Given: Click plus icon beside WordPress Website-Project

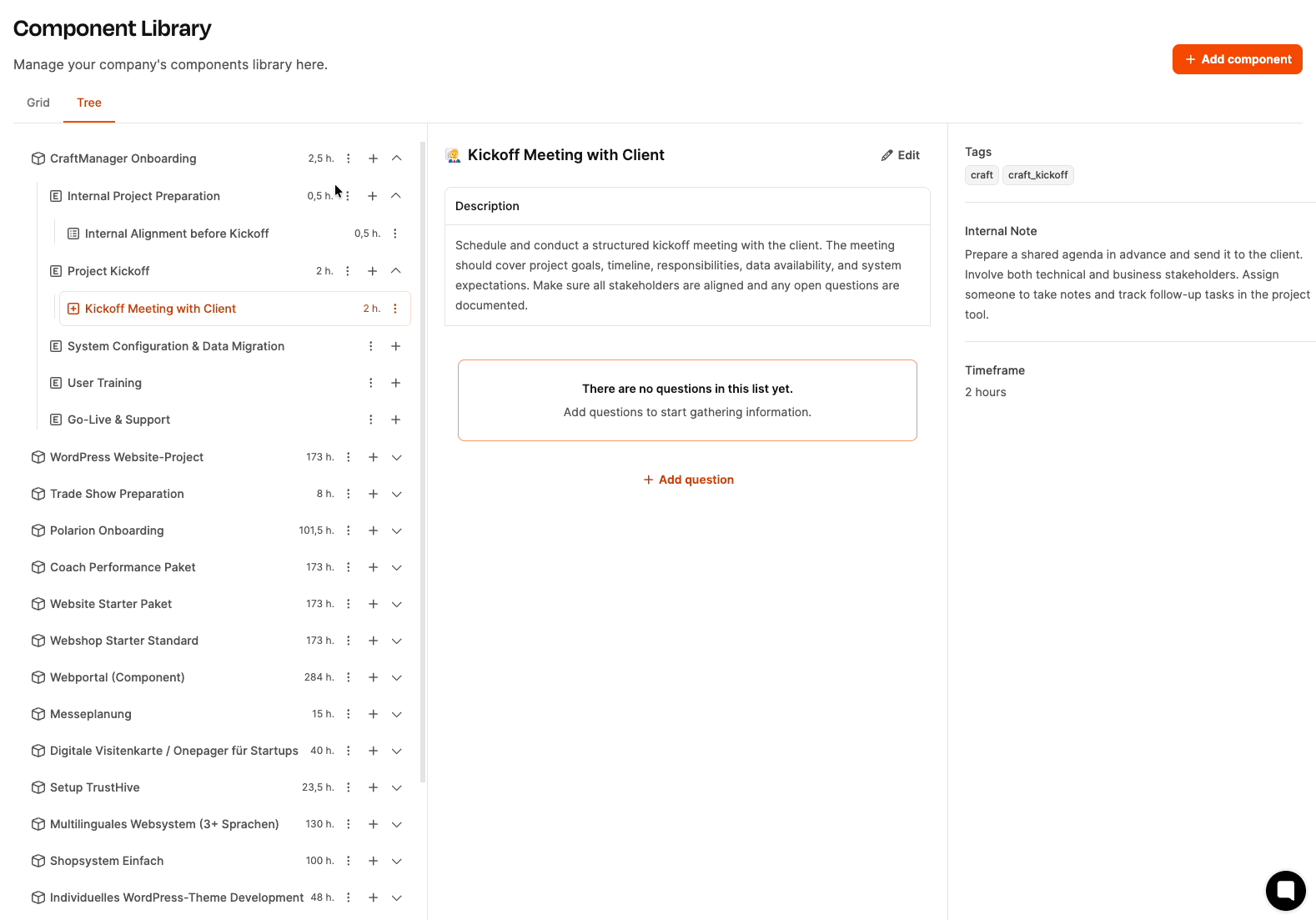Looking at the screenshot, I should click(374, 457).
